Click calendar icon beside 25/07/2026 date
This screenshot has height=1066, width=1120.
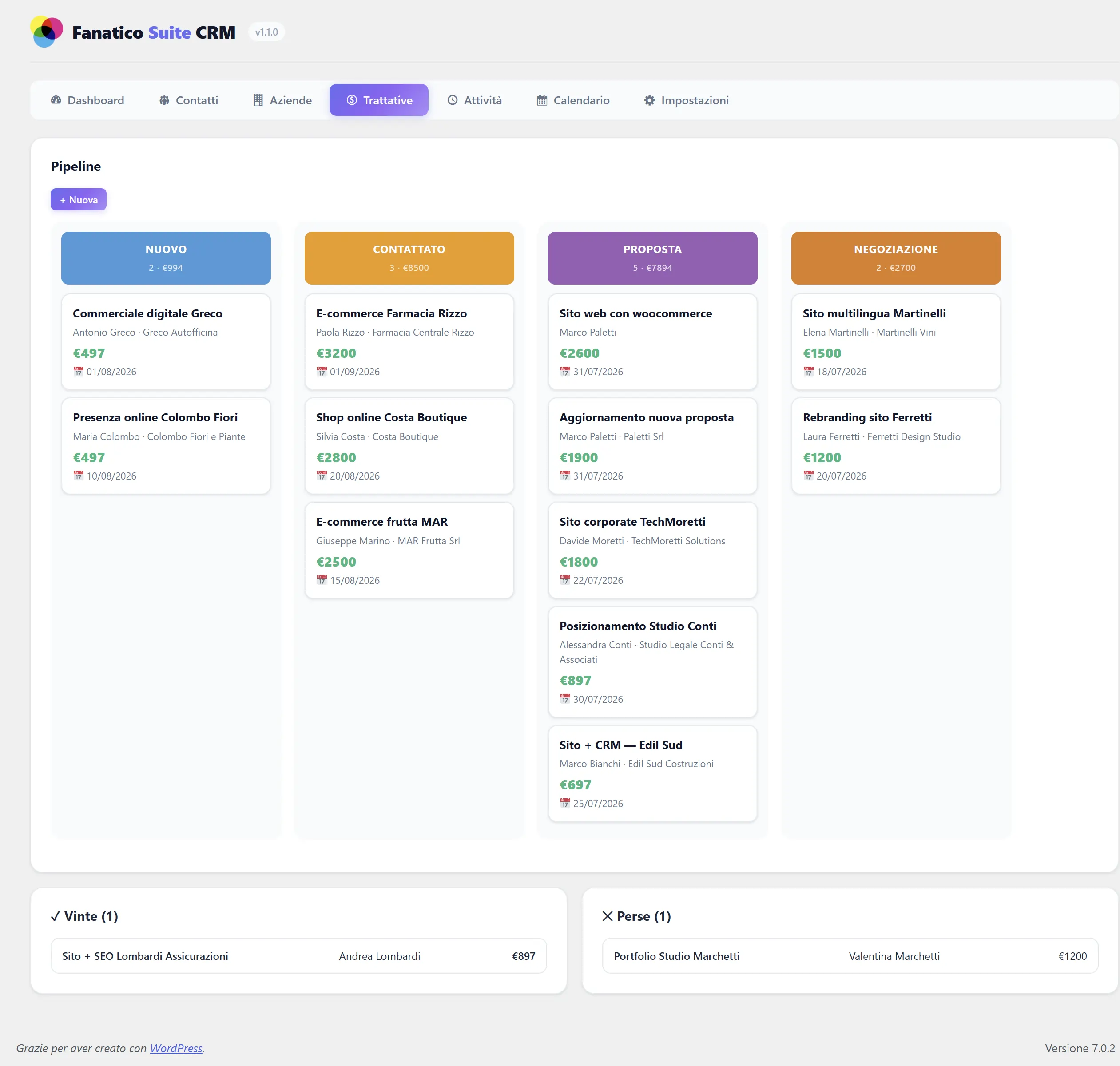(x=565, y=804)
